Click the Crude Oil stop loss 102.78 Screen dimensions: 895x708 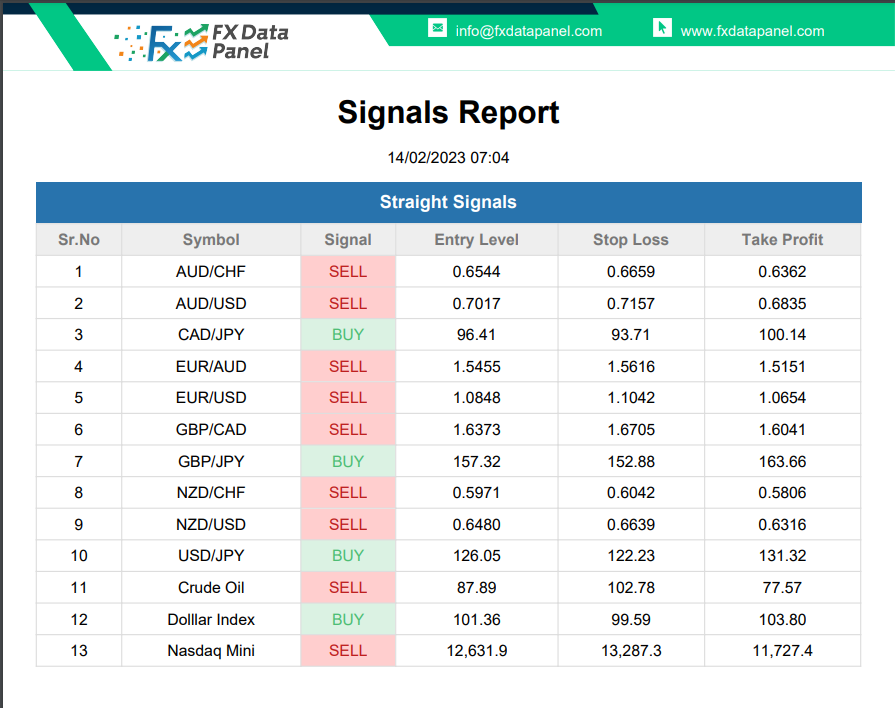[631, 588]
